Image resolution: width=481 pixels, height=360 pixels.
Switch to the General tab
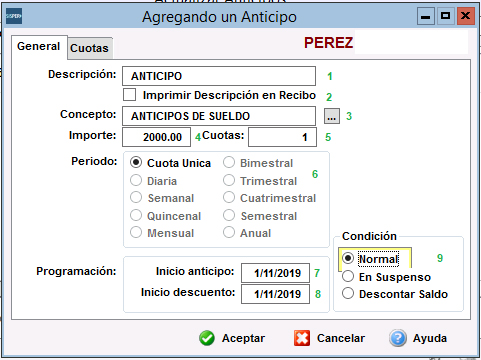39,46
